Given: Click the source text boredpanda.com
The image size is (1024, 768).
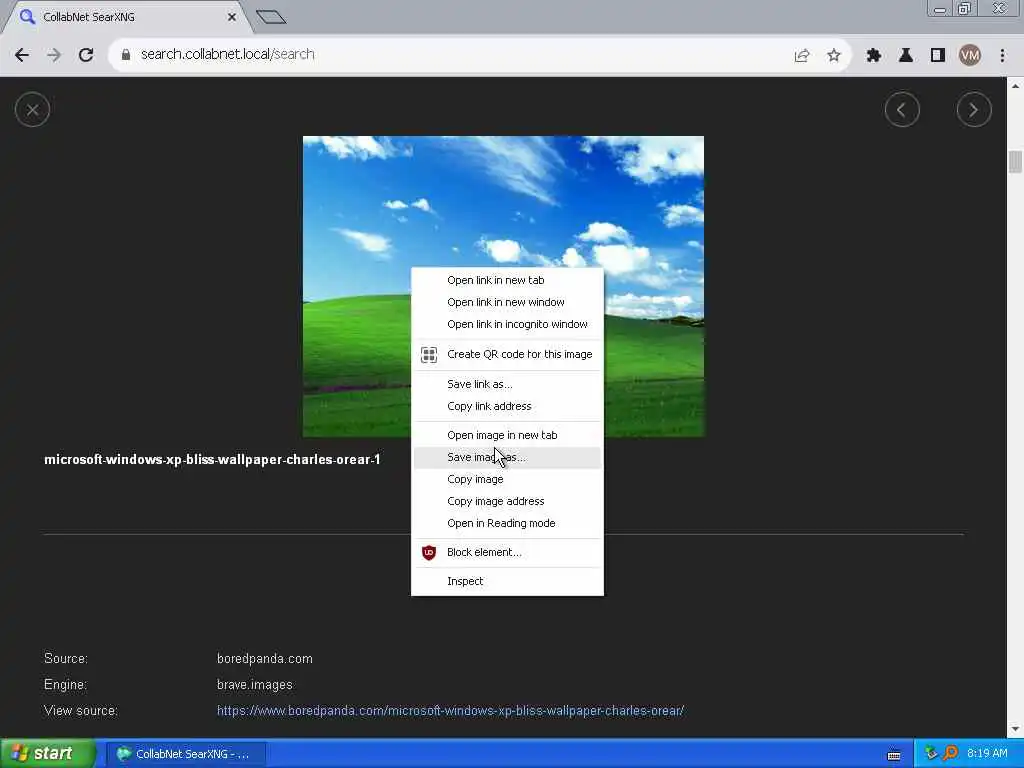Looking at the screenshot, I should tap(264, 659).
